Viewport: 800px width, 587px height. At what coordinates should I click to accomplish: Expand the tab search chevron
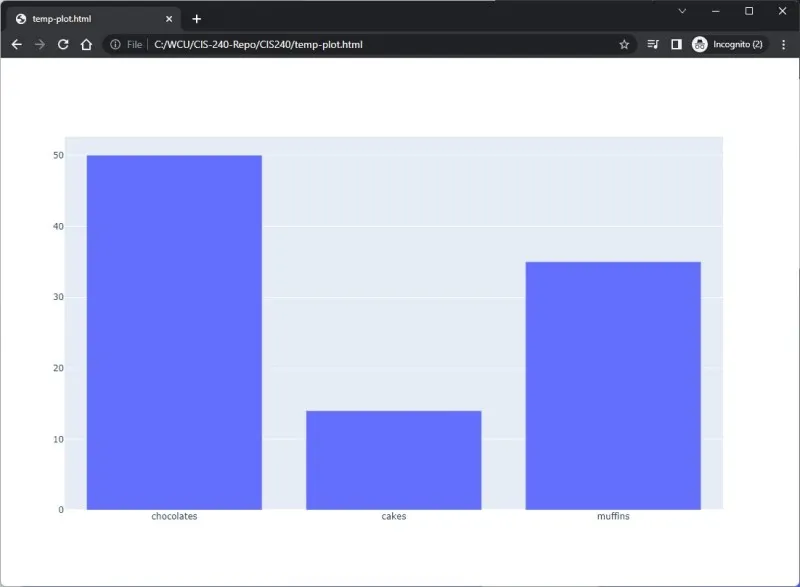682,11
